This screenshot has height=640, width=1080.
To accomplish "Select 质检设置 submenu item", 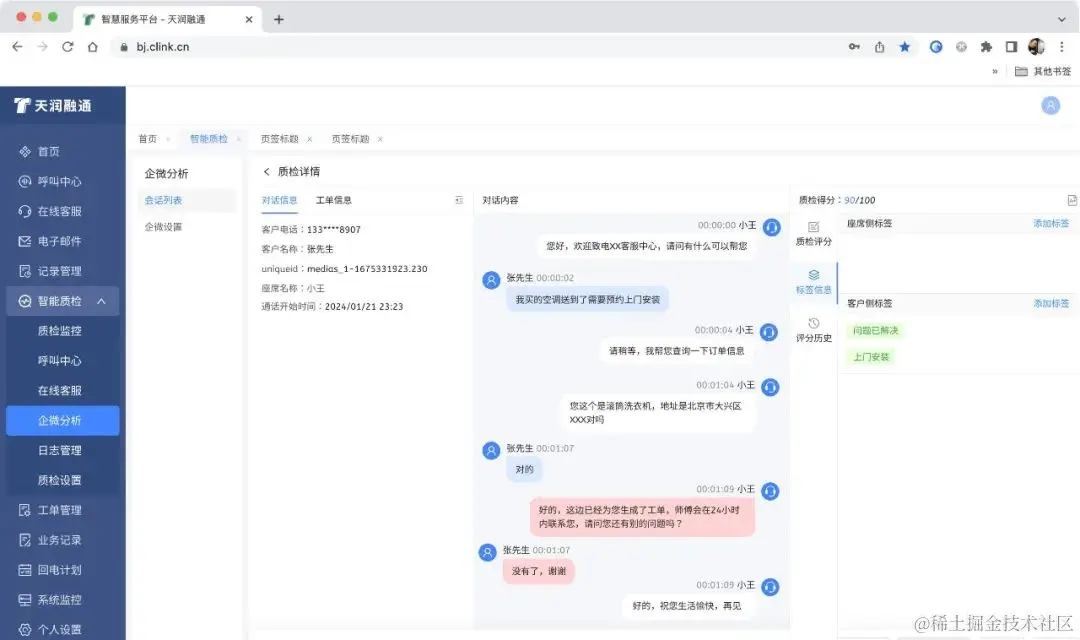I will 60,480.
